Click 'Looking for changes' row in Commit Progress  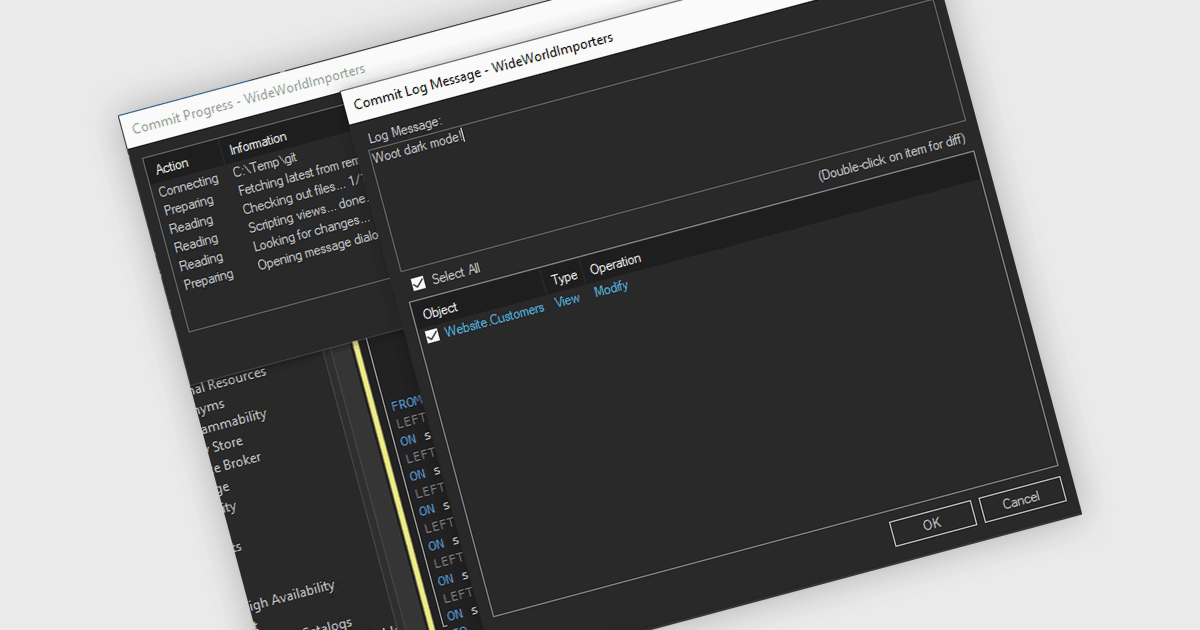click(311, 234)
